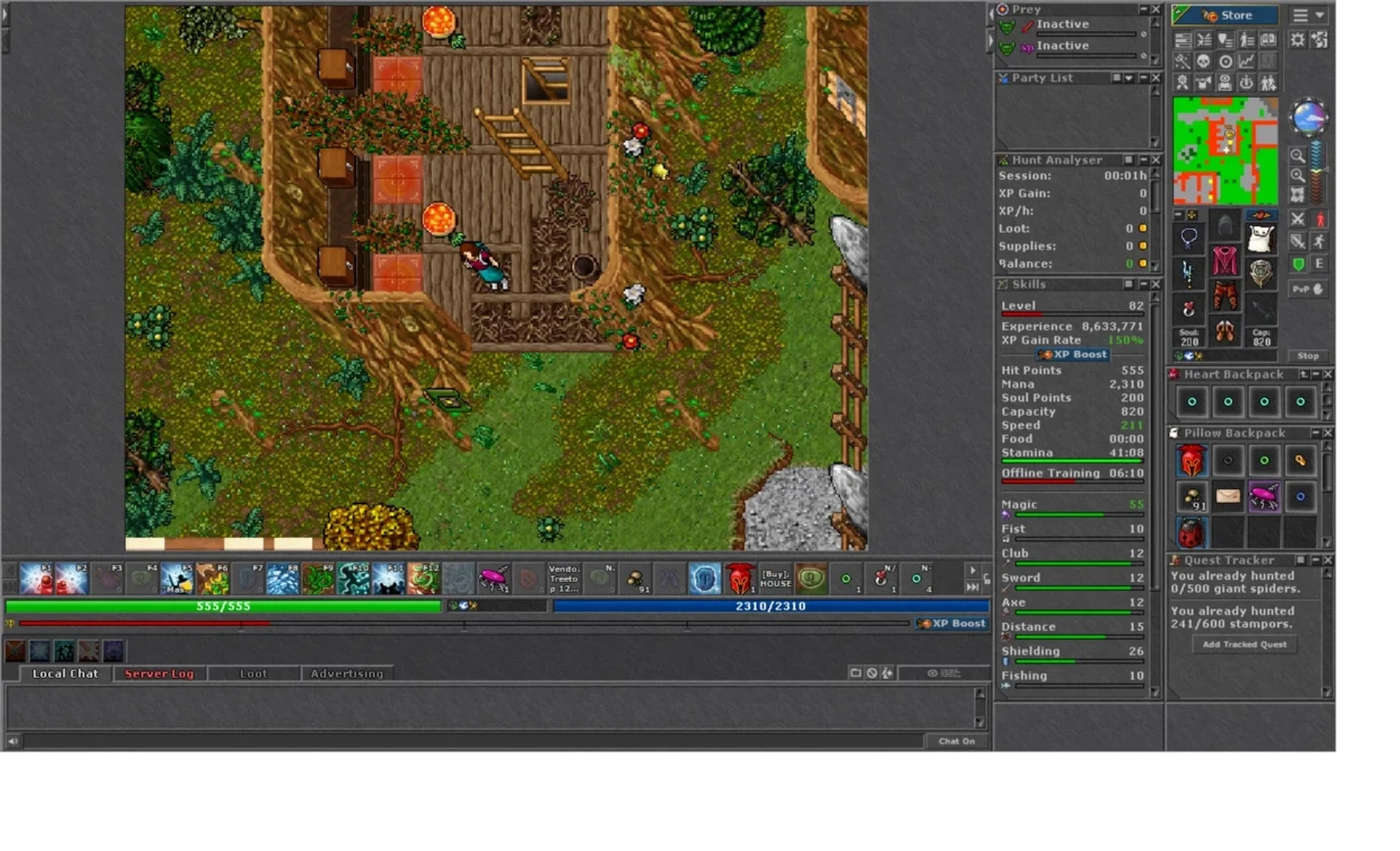Click the Add Tracked Quest button
The image size is (1400, 851).
1244,645
